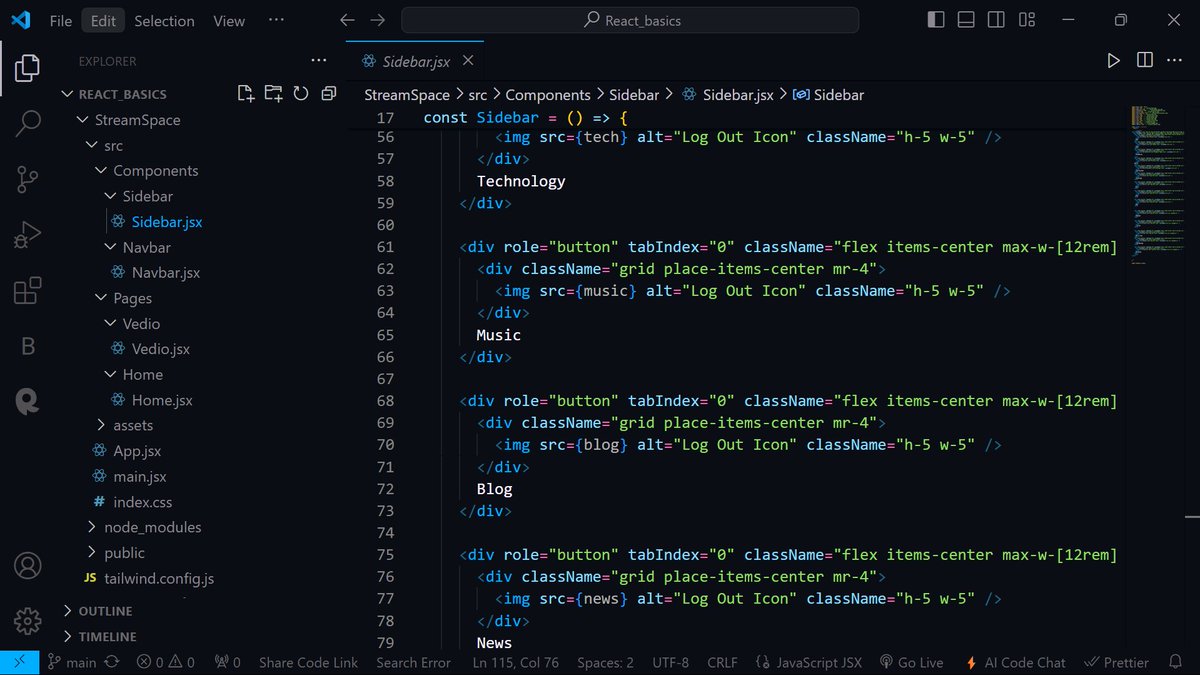1200x675 pixels.
Task: Open the Accounts menu icon
Action: point(27,565)
